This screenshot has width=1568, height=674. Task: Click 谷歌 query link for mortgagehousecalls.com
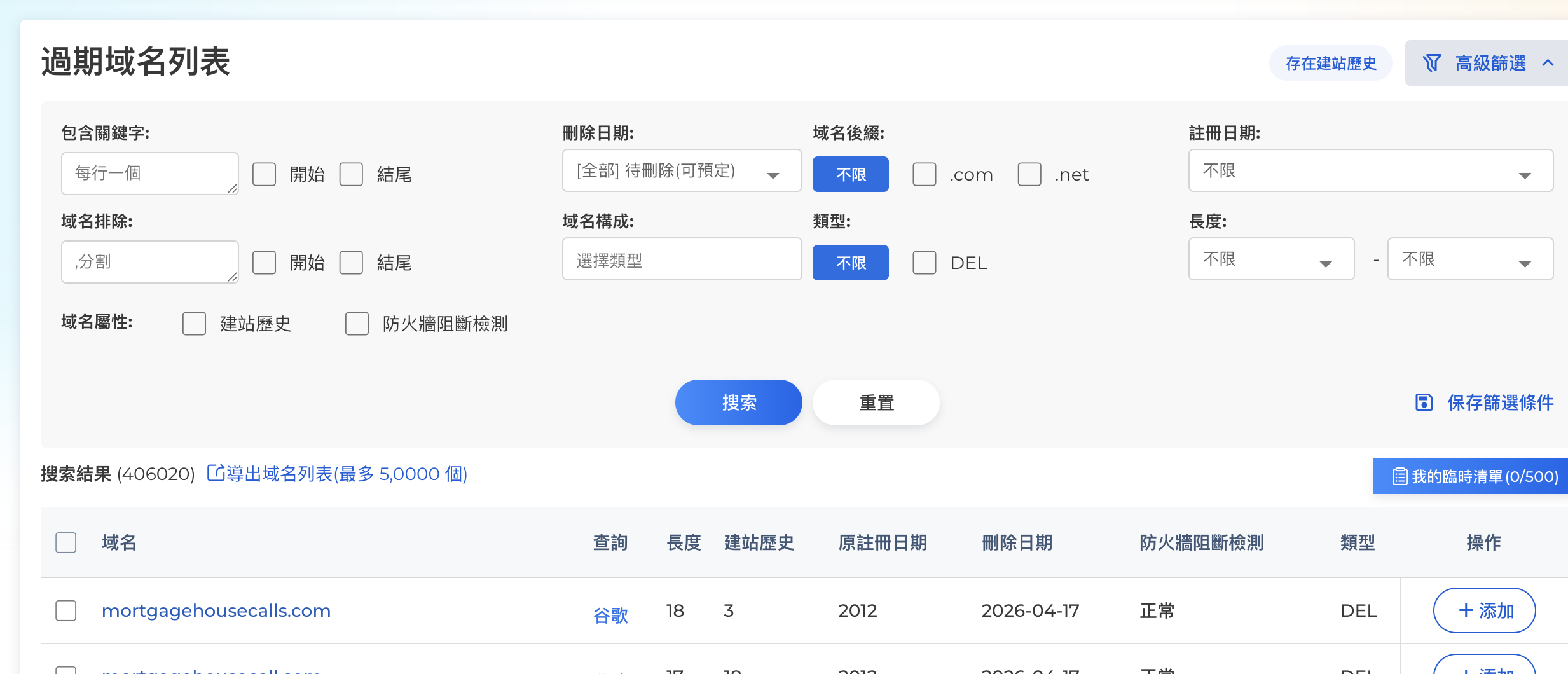[610, 615]
